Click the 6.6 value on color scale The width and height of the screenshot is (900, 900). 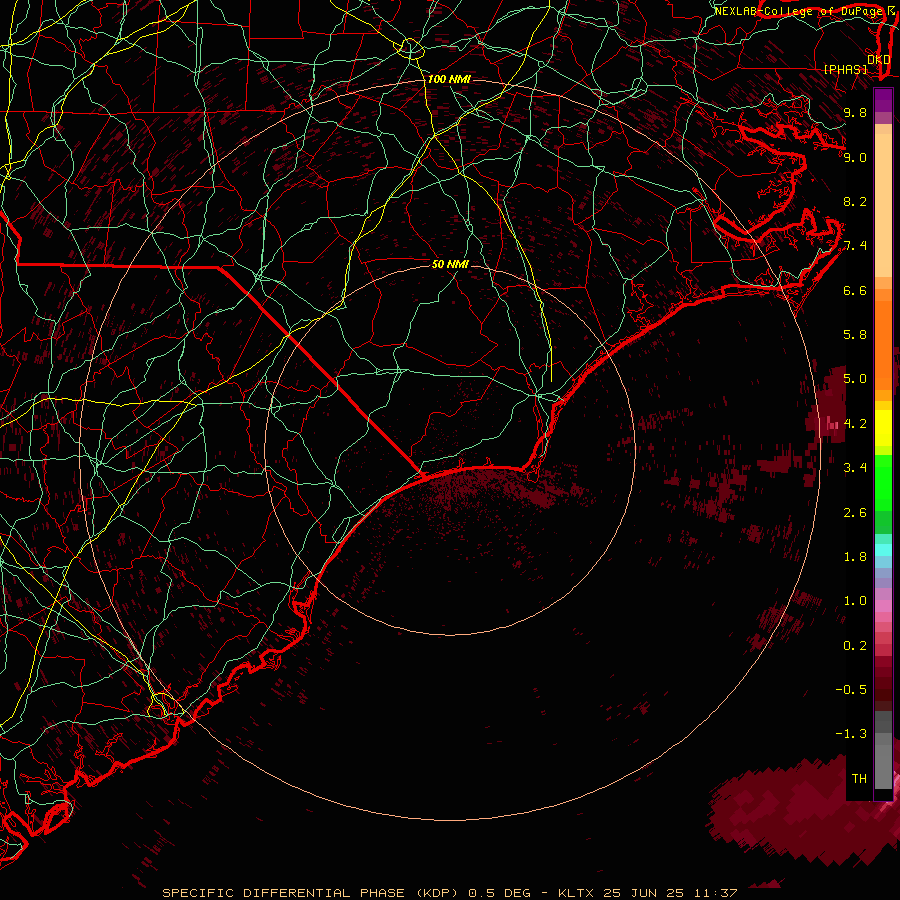[855, 290]
